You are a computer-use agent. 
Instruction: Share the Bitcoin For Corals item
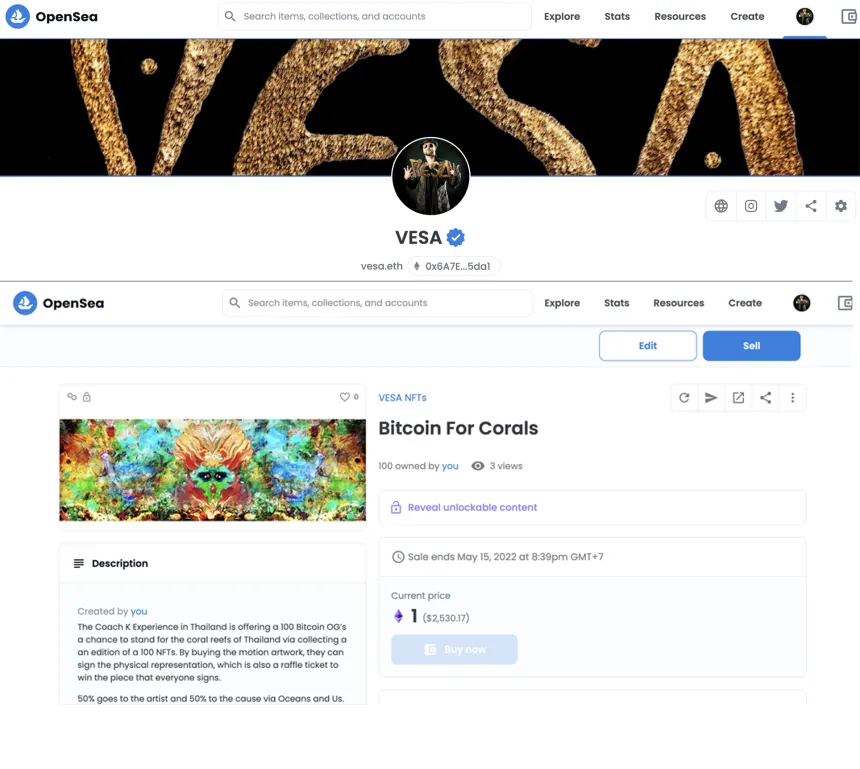pyautogui.click(x=766, y=398)
